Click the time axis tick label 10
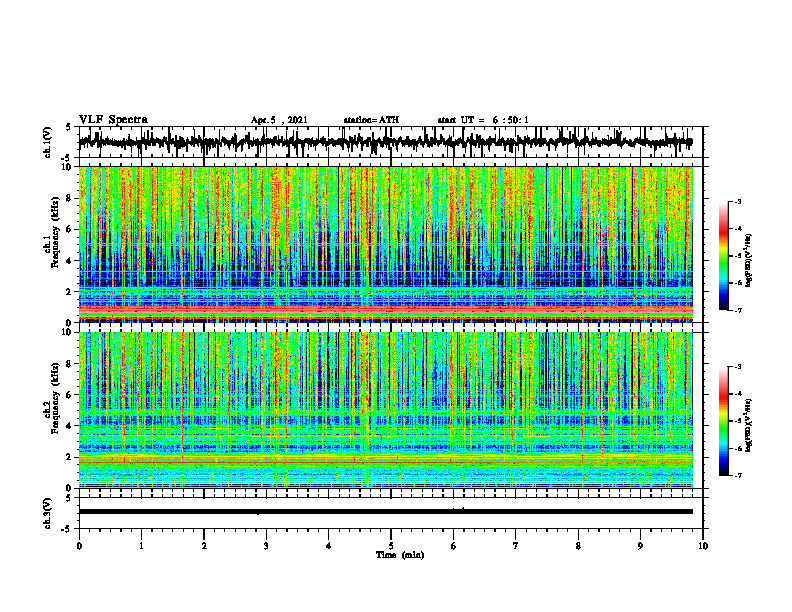 (x=703, y=546)
